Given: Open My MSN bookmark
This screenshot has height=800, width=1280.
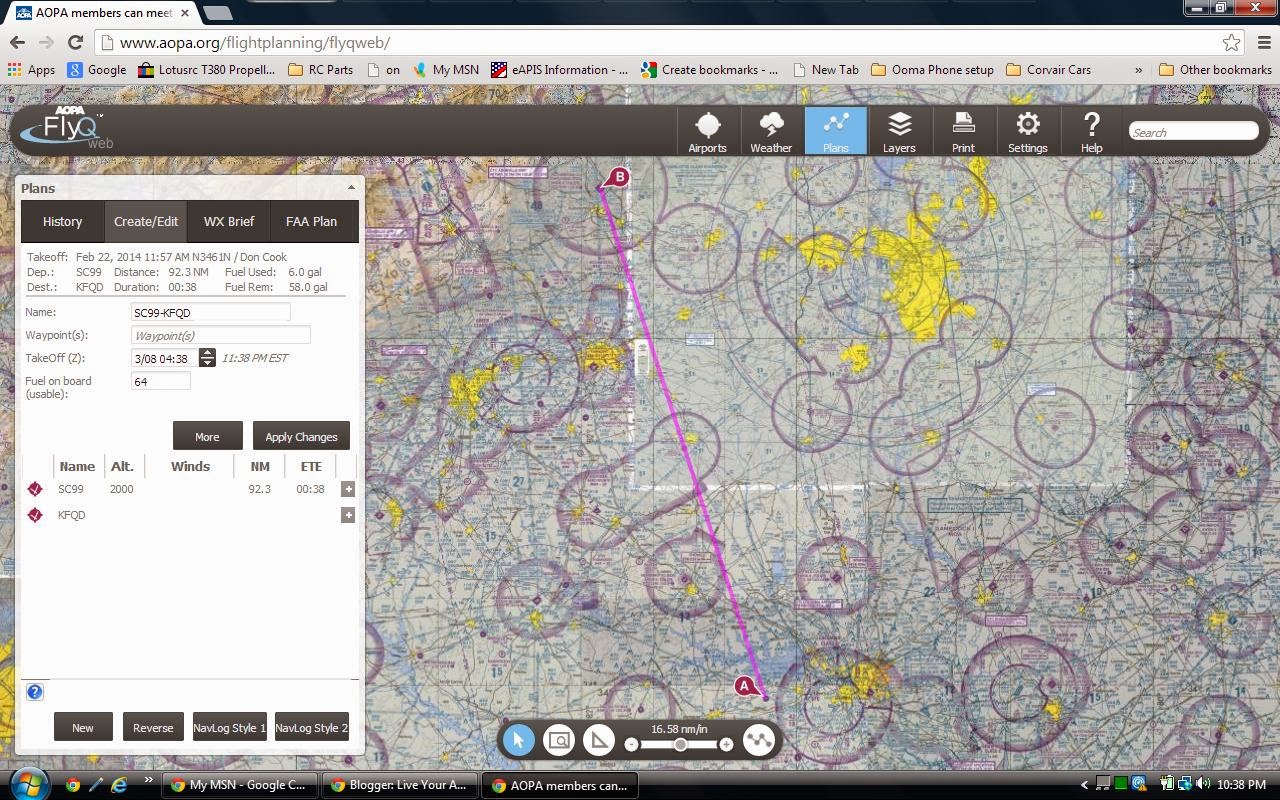Looking at the screenshot, I should point(446,70).
